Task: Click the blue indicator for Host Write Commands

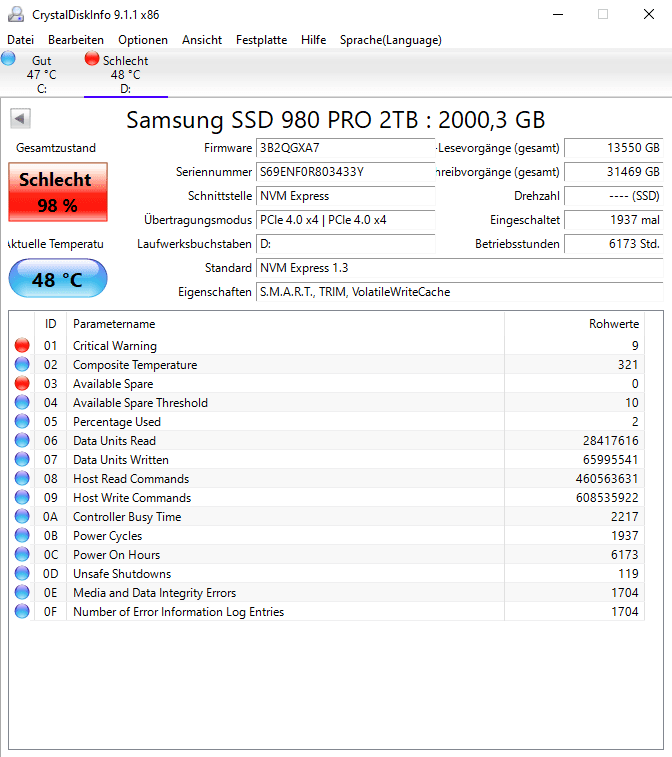Action: point(22,497)
